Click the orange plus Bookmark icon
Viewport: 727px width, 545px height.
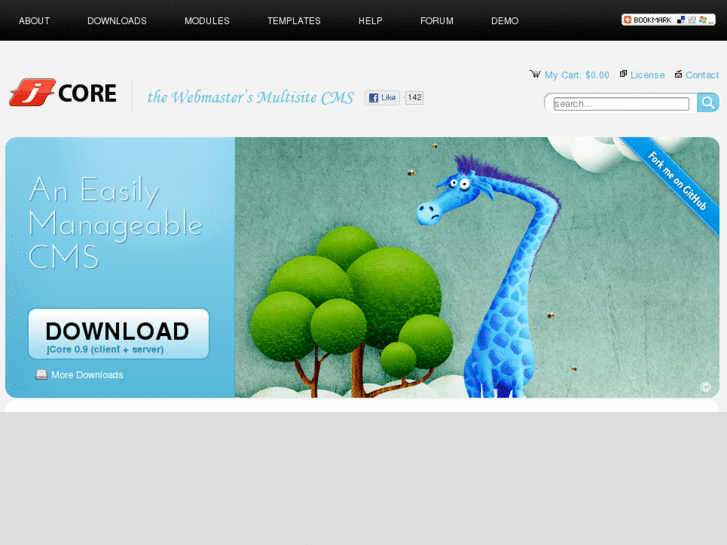point(627,19)
